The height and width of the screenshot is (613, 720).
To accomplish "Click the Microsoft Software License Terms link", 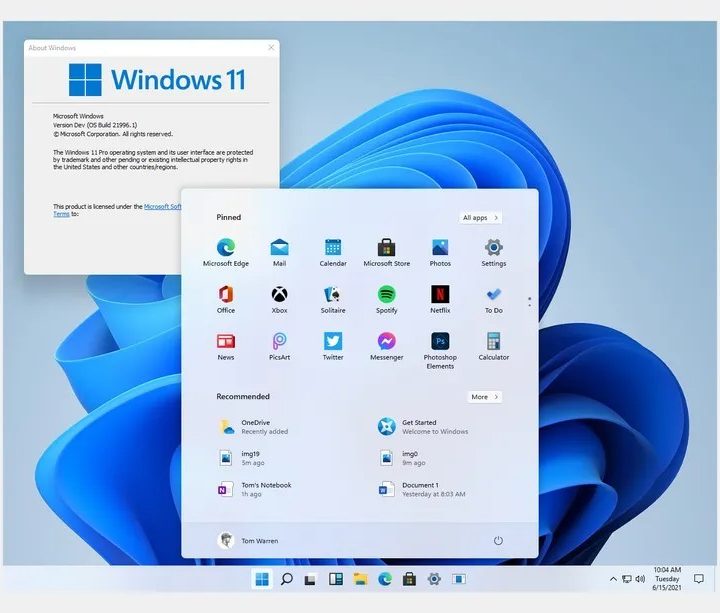I will (x=163, y=207).
